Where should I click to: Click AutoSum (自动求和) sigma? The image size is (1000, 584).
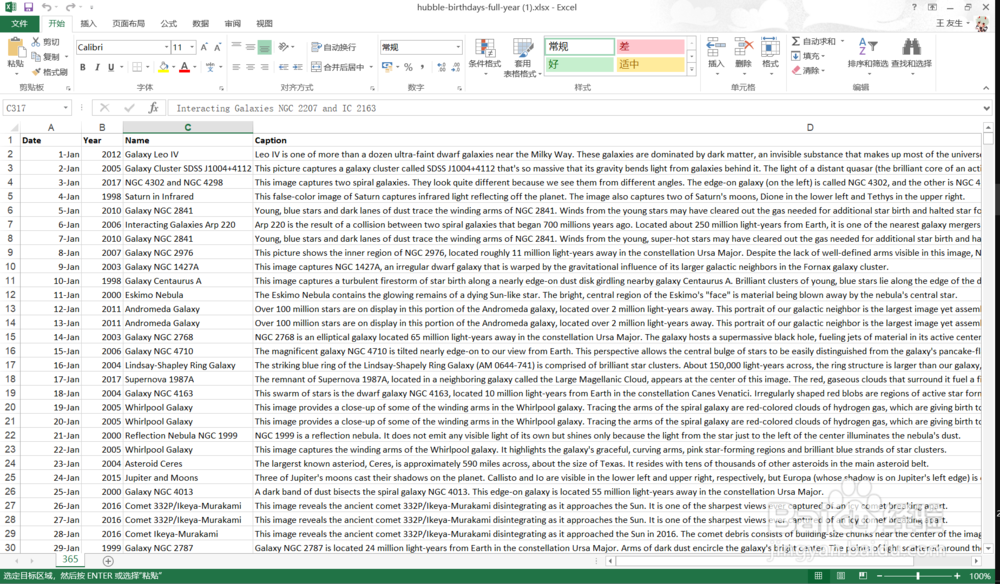pos(813,41)
